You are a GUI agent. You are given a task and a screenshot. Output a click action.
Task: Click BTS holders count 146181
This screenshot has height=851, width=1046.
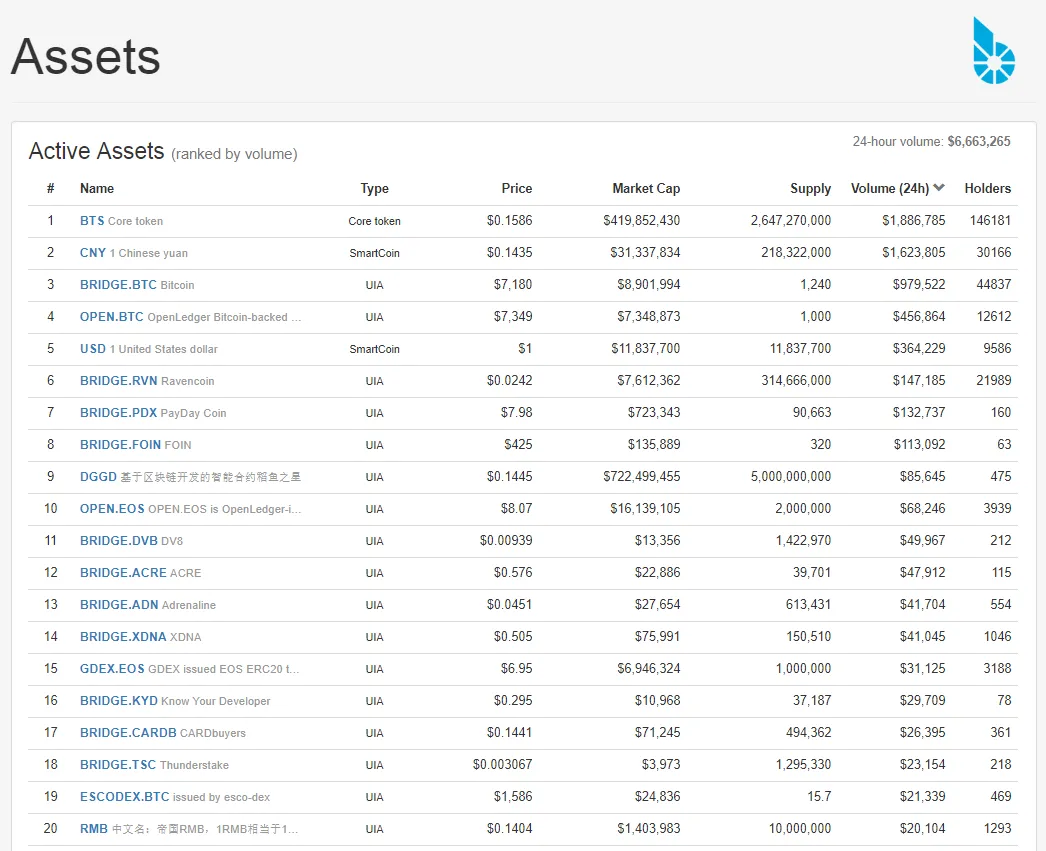pyautogui.click(x=991, y=221)
